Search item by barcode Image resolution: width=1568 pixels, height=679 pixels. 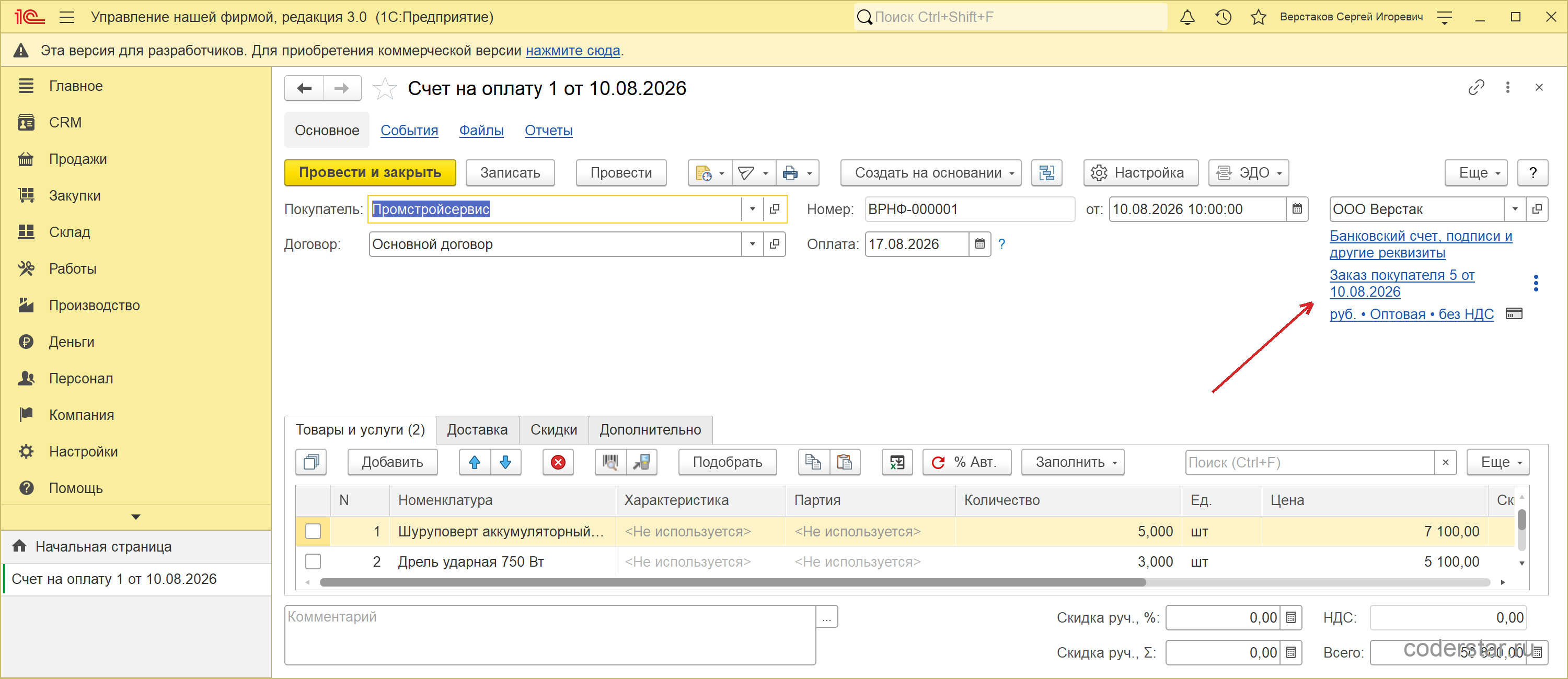pos(610,462)
